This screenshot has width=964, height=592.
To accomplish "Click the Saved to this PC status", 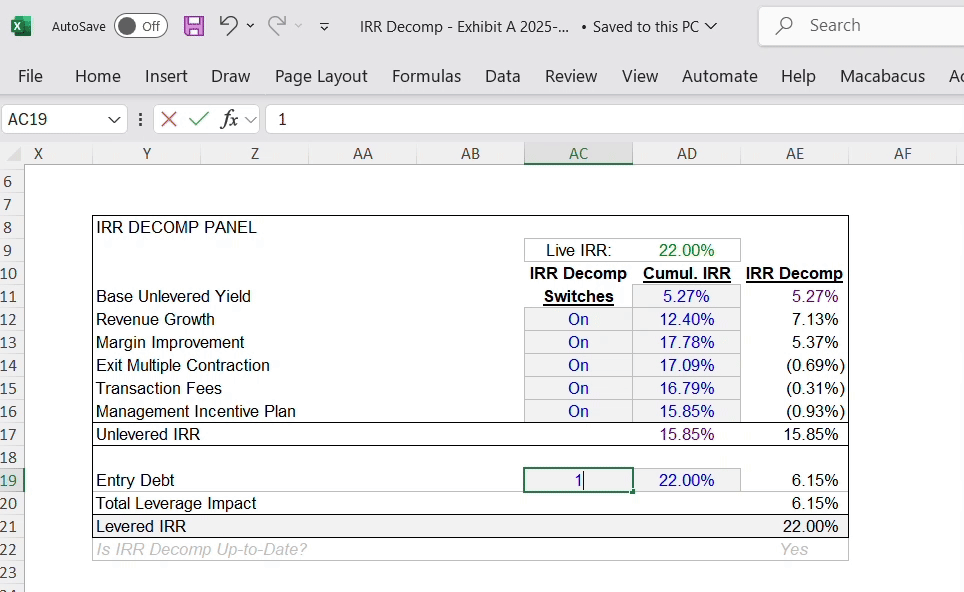I will tap(654, 26).
